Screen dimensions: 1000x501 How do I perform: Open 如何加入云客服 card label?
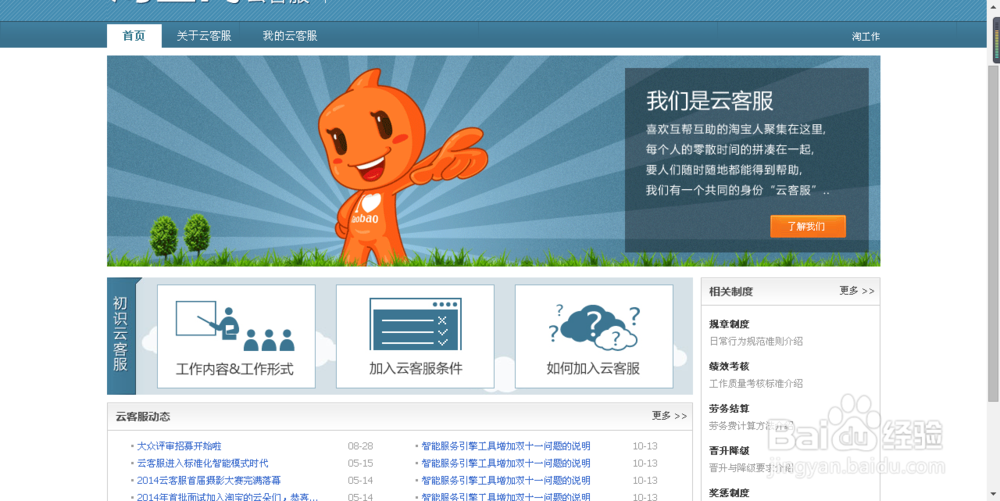(x=593, y=368)
